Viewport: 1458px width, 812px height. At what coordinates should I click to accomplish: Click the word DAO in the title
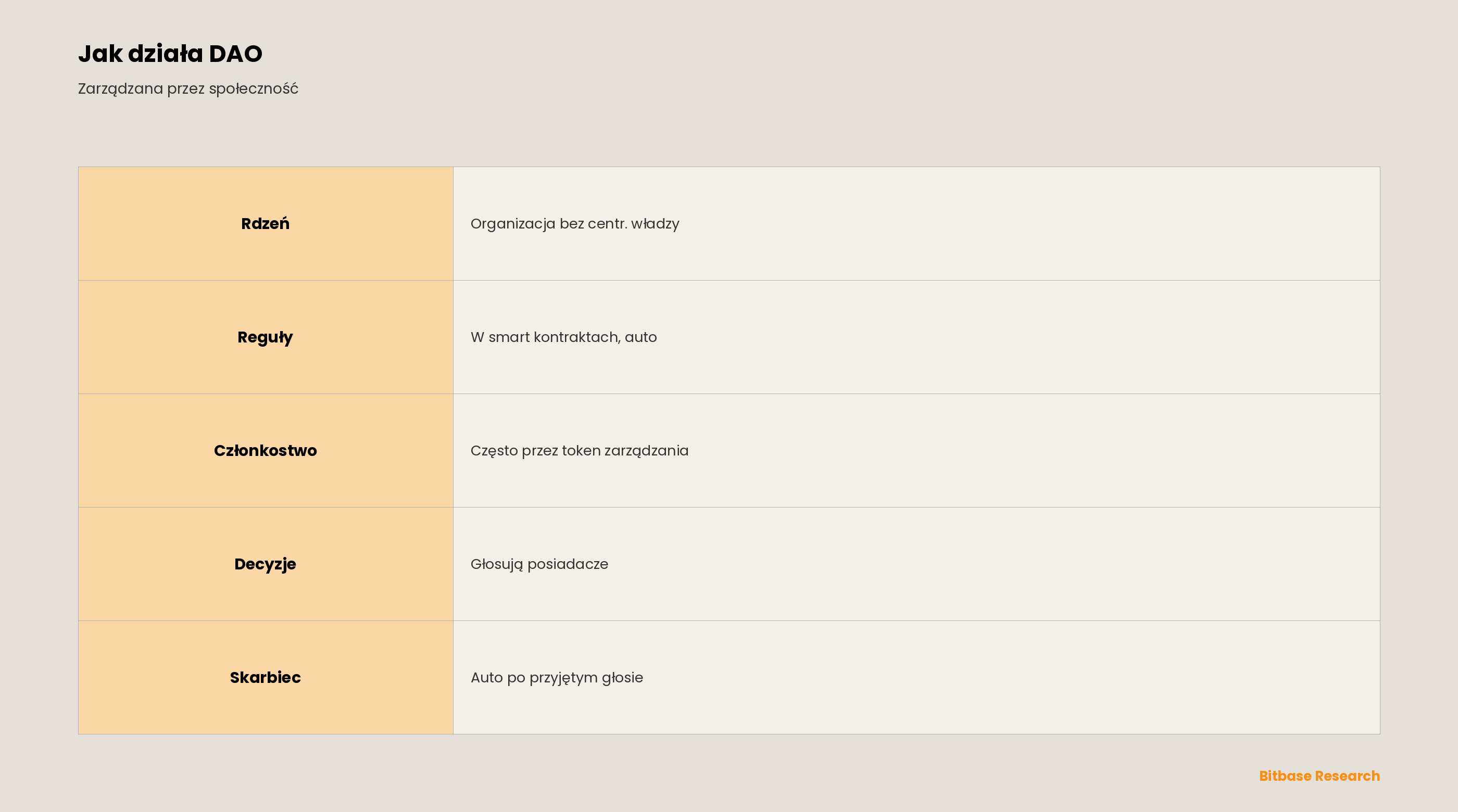[x=235, y=54]
